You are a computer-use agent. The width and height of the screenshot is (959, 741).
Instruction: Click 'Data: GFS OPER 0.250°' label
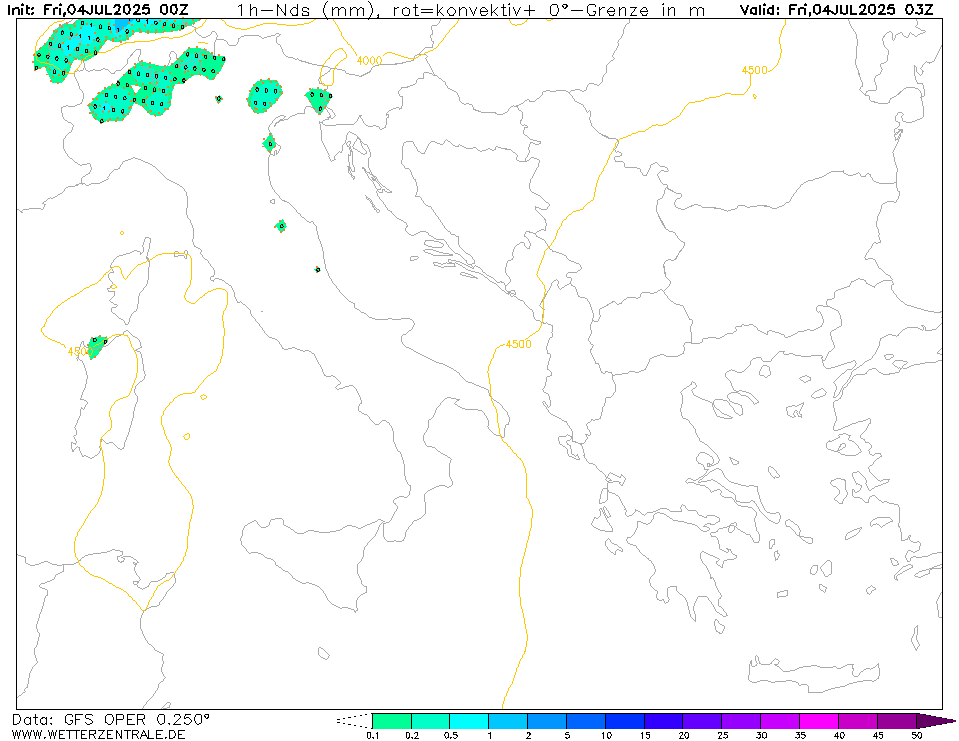[x=111, y=720]
